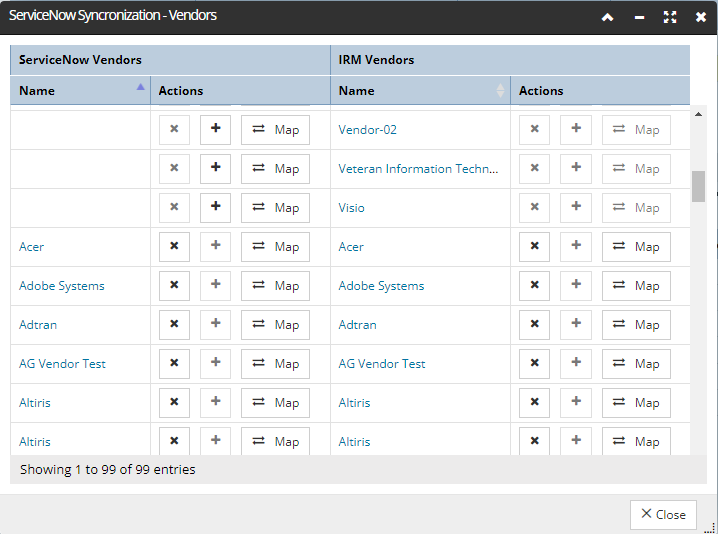The height and width of the screenshot is (534, 719).
Task: Sort ServiceNow vendors by Name column arrow
Action: pyautogui.click(x=140, y=87)
